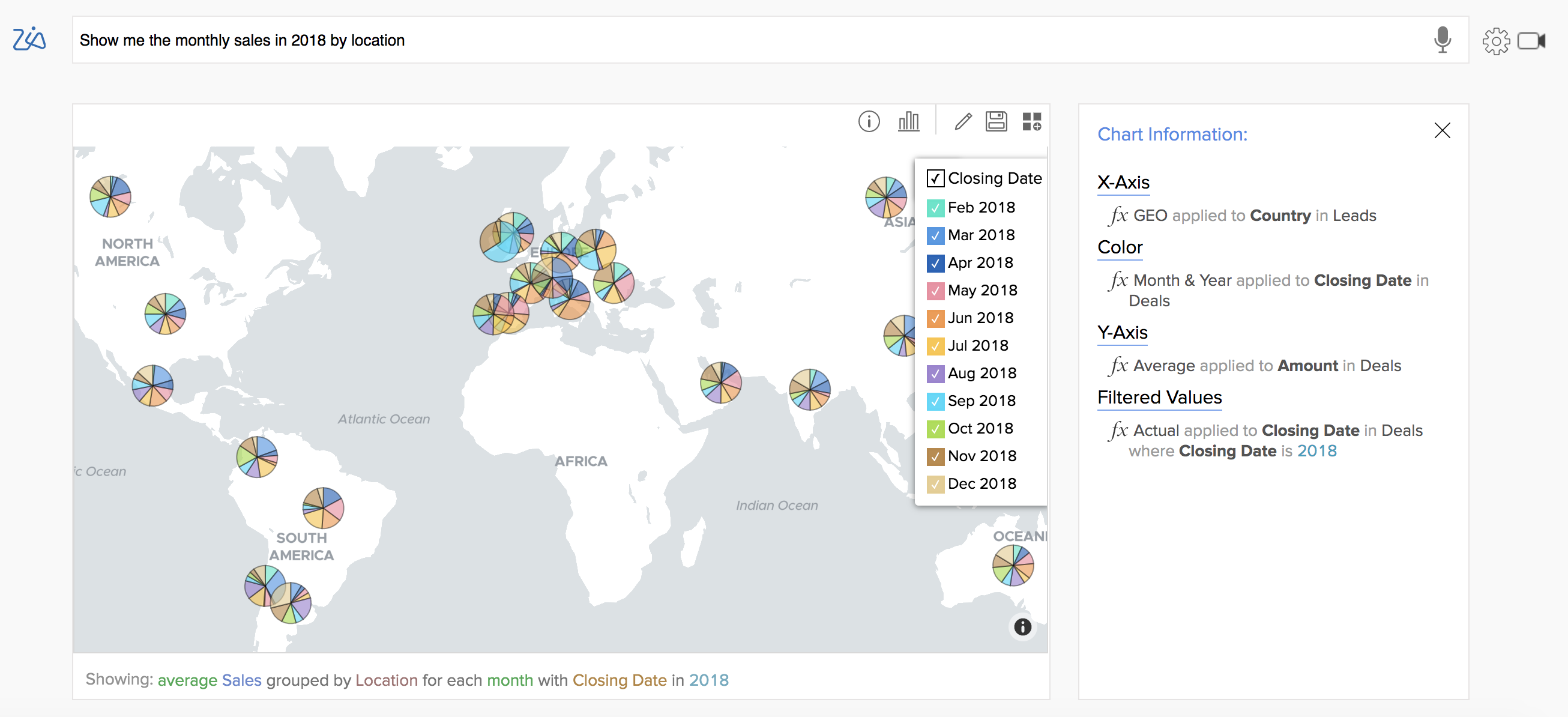Click the dark map info icon
The width and height of the screenshot is (1568, 717).
tap(1022, 627)
